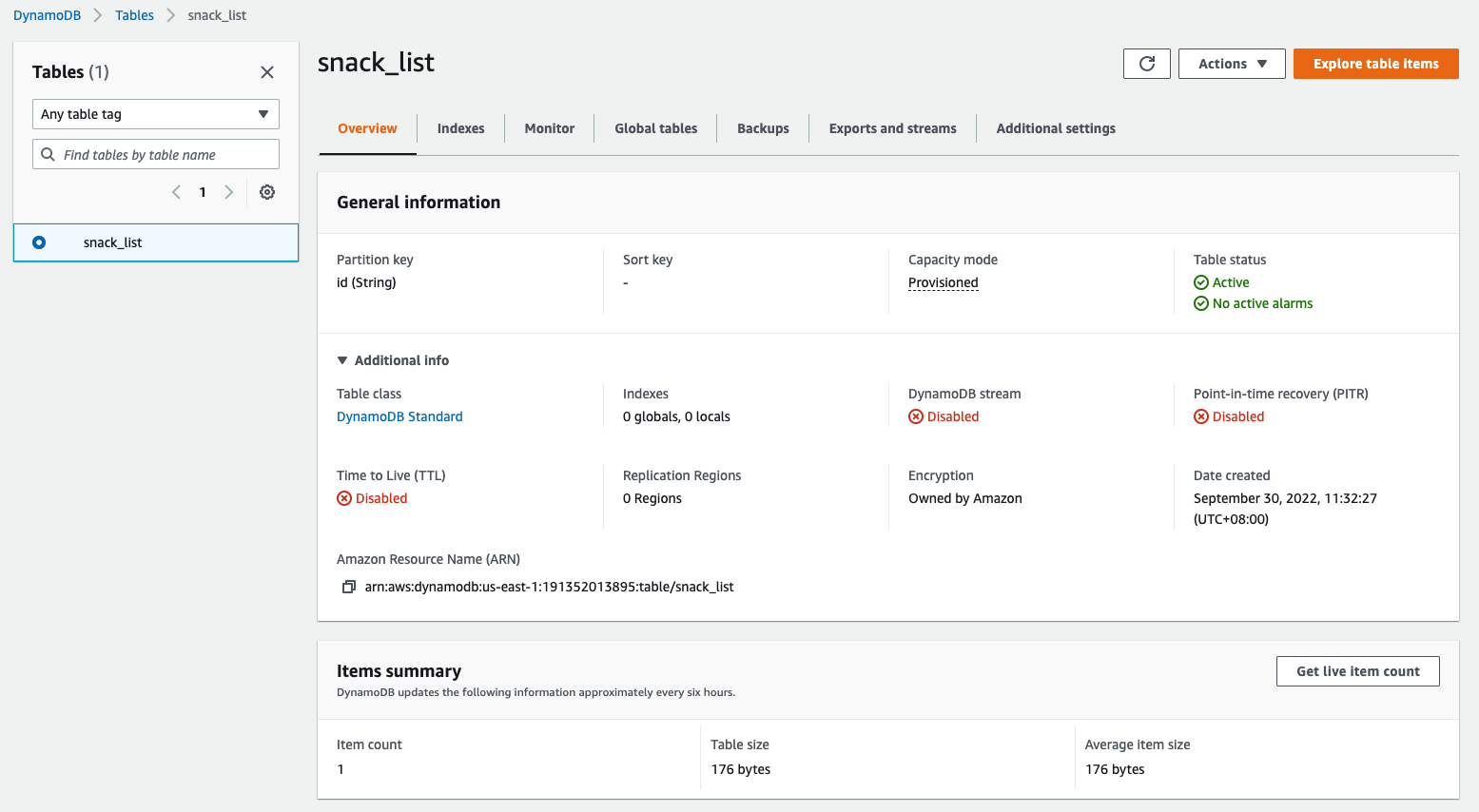
Task: Click the ARN text value
Action: point(549,587)
